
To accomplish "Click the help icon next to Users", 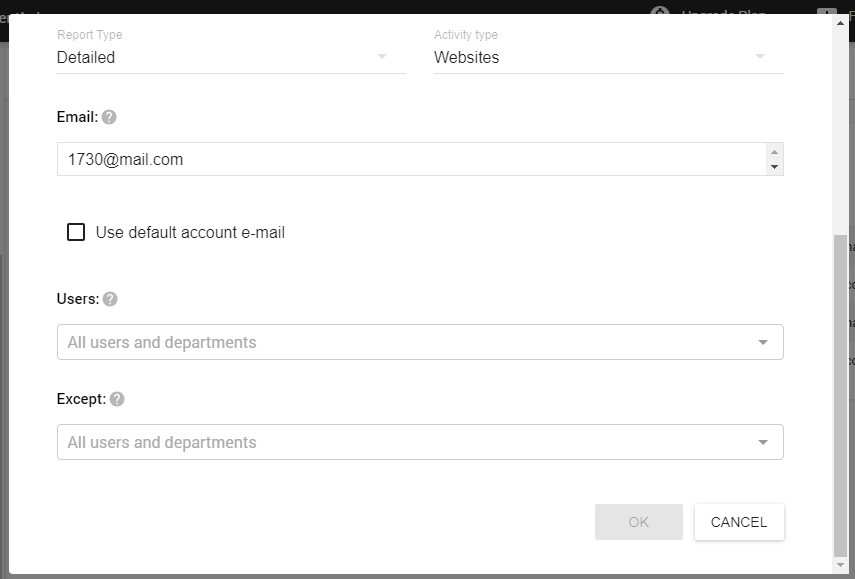I will (x=110, y=299).
